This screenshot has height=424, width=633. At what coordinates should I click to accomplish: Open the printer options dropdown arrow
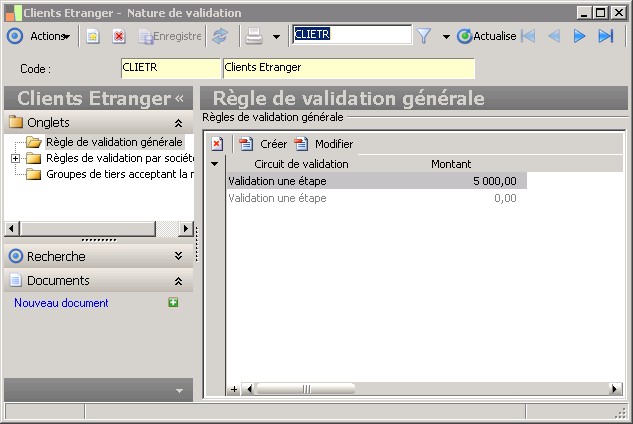click(276, 37)
